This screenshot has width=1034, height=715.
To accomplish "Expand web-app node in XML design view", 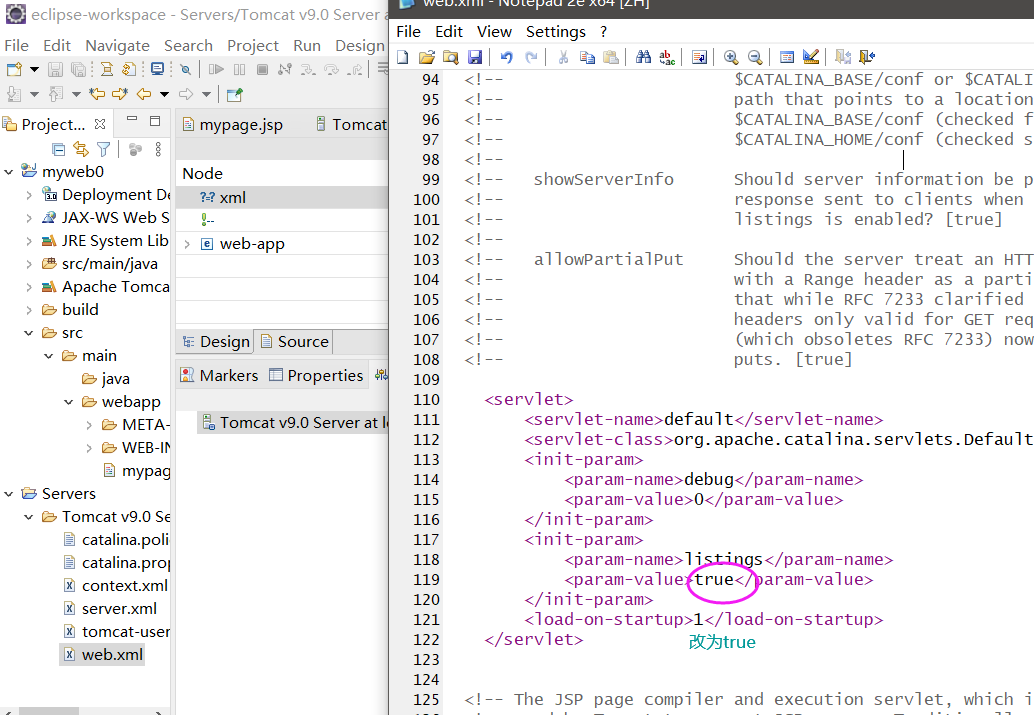I will [x=187, y=245].
